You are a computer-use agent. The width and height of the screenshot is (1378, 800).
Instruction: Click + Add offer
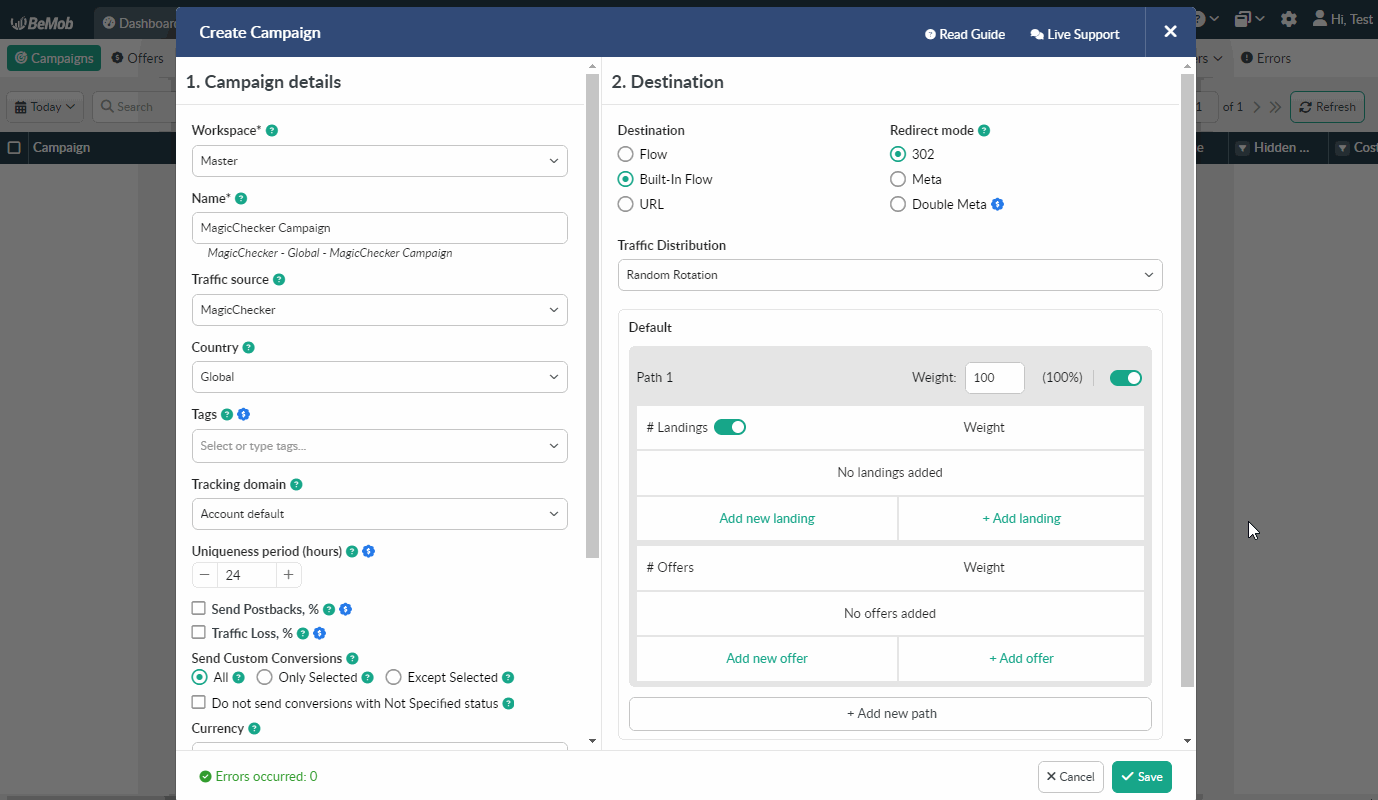[1021, 658]
